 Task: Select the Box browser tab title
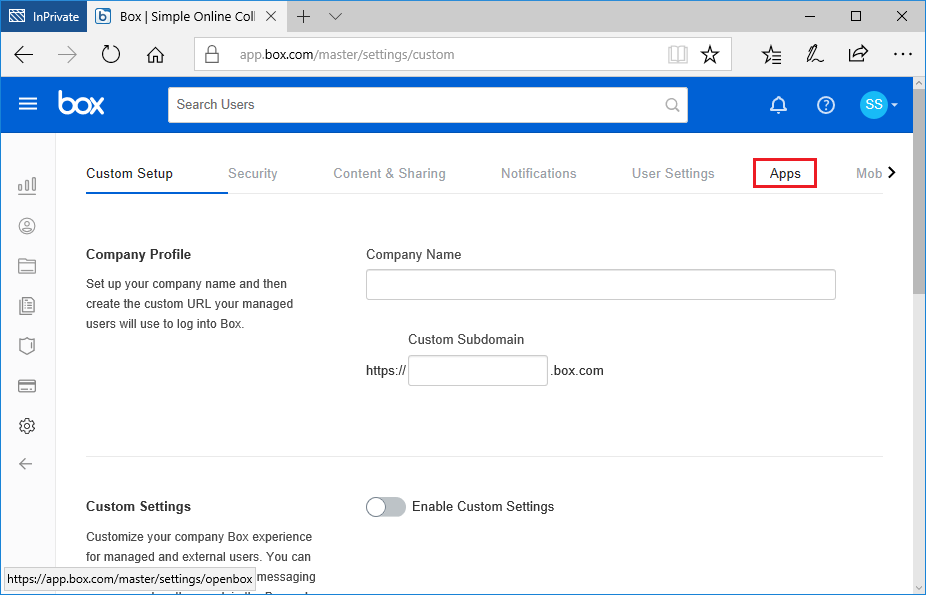click(187, 17)
